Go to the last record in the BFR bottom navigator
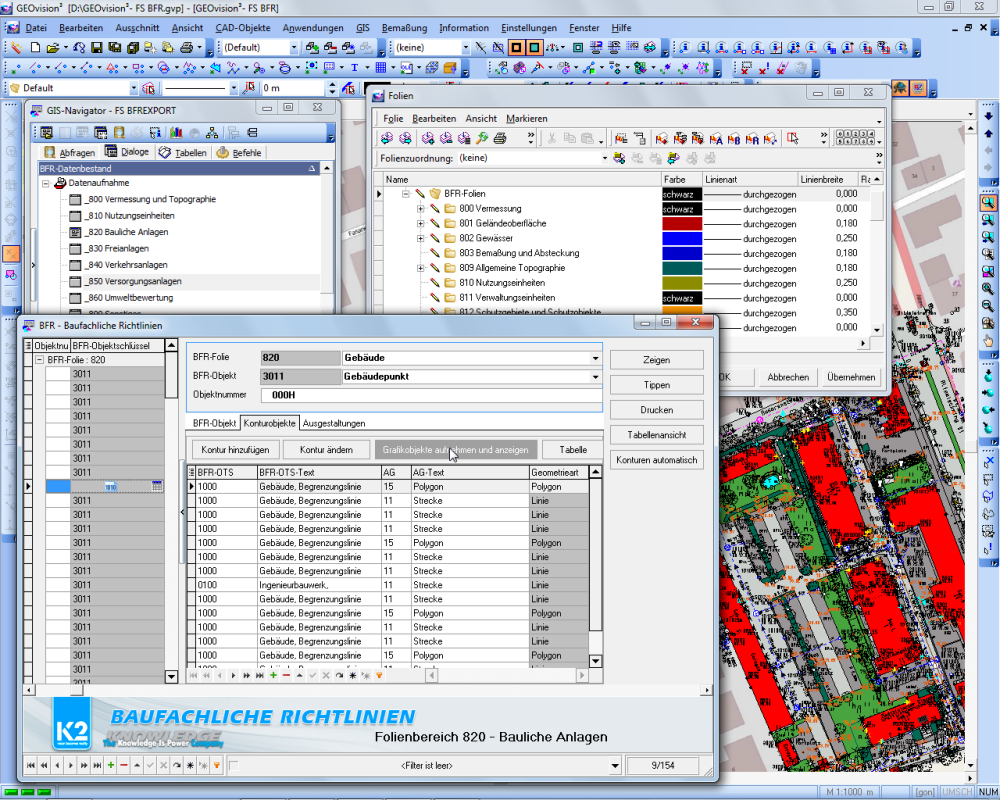 [97, 765]
